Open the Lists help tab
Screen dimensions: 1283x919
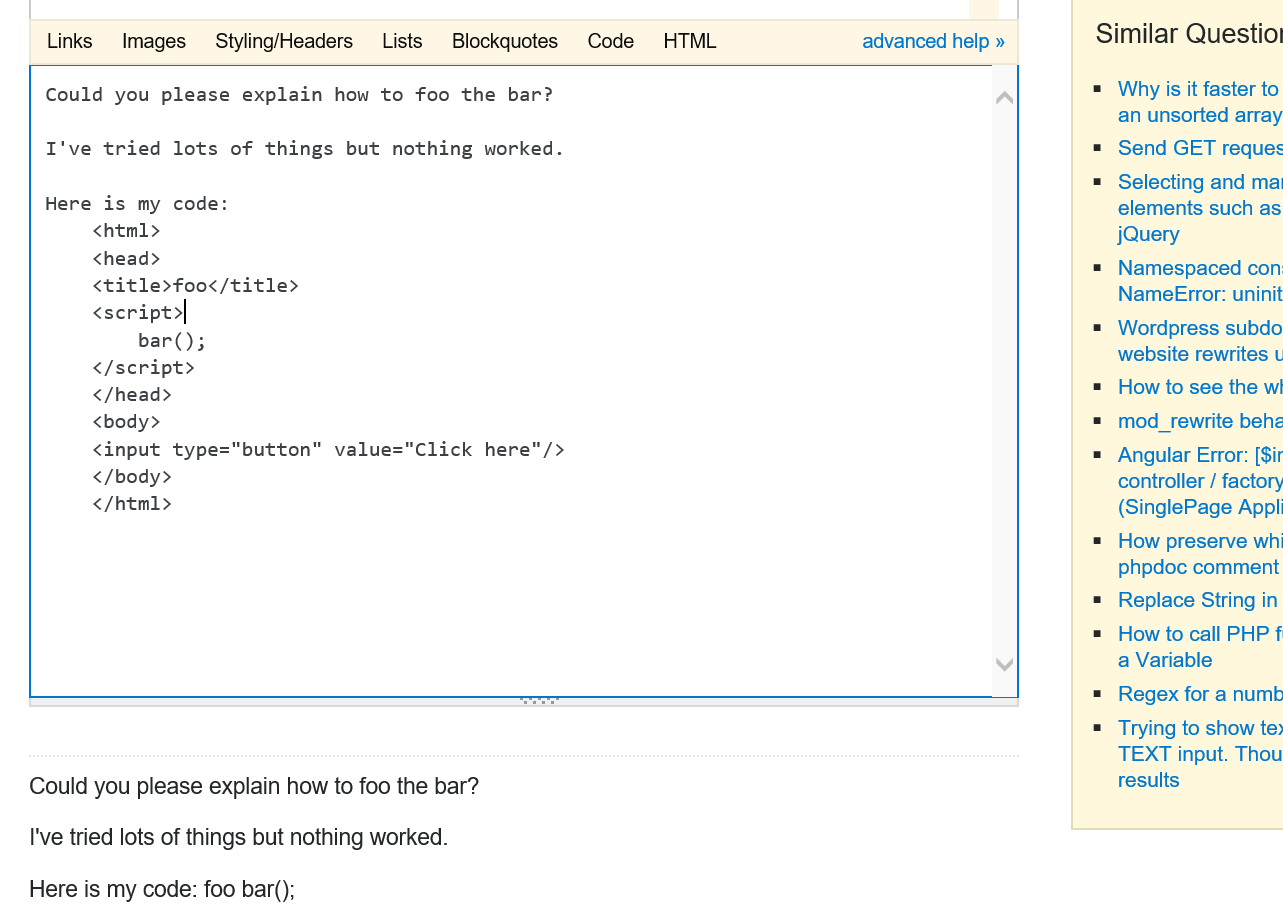402,41
